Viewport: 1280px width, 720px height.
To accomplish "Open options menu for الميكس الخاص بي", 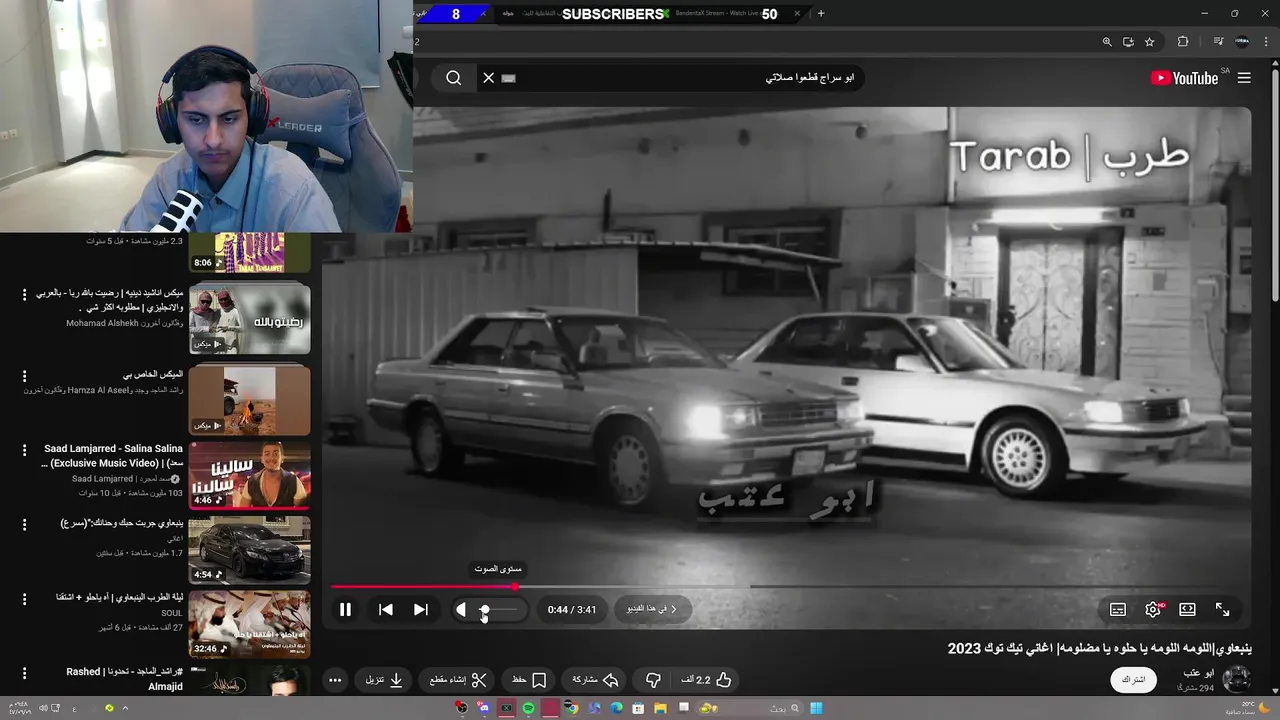I will [x=25, y=376].
